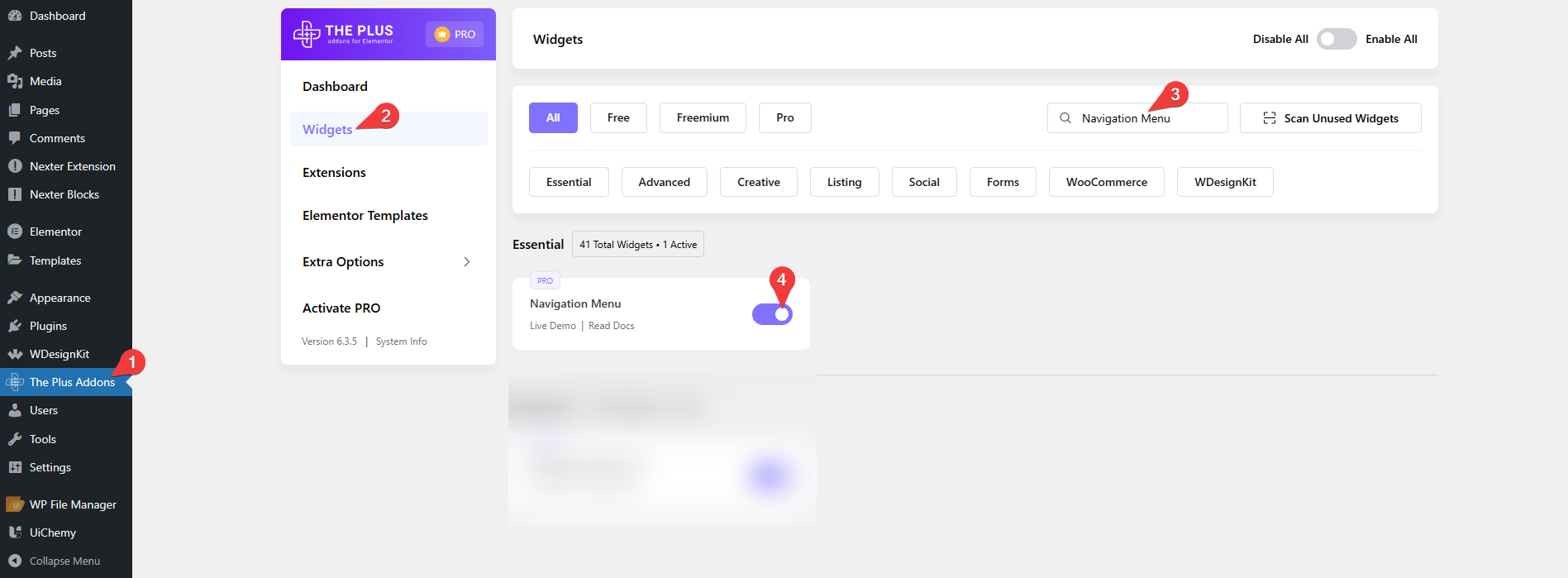Open Live Demo link for Navigation Menu
1568x578 pixels.
[x=553, y=326]
